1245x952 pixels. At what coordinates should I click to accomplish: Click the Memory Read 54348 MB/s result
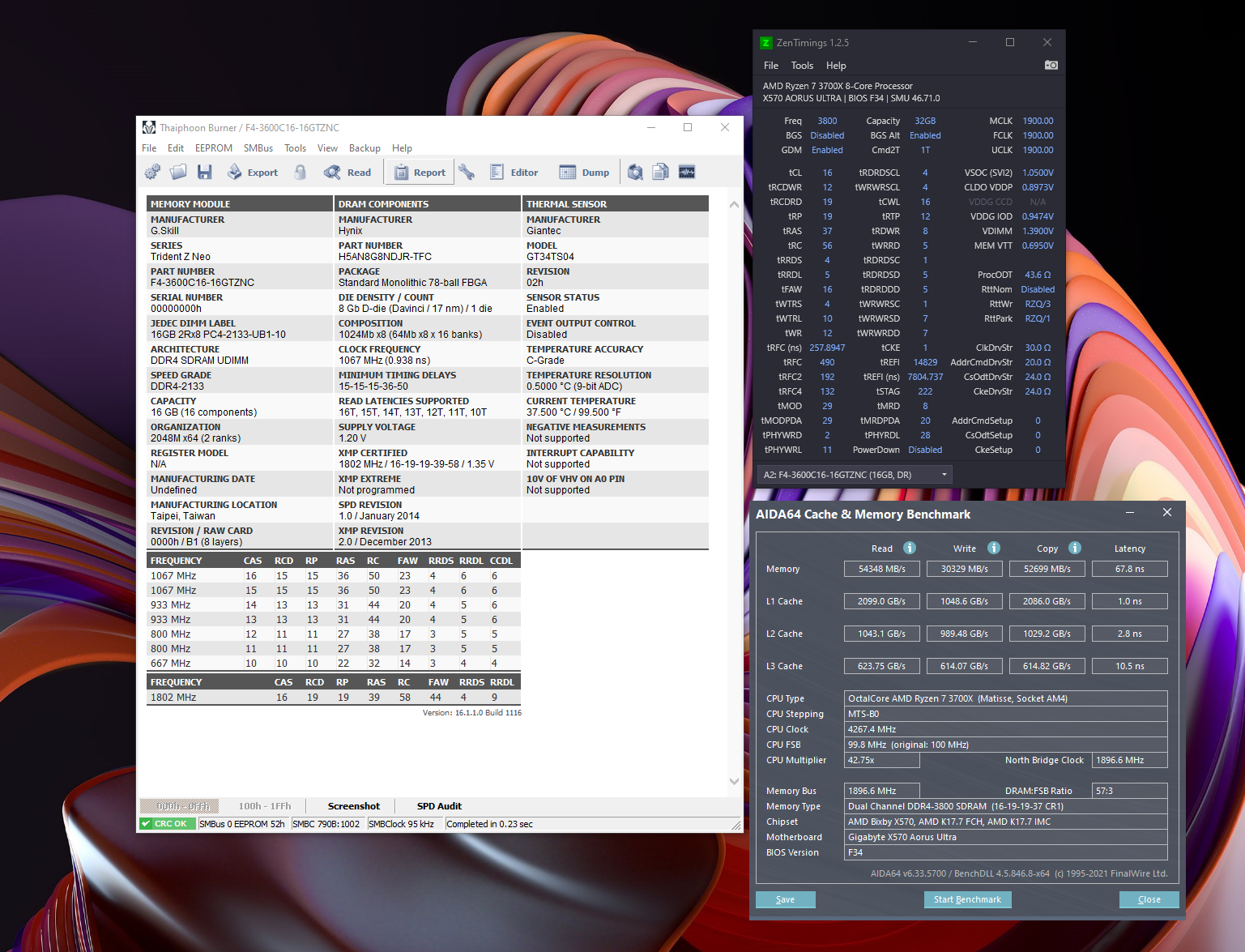tap(882, 569)
